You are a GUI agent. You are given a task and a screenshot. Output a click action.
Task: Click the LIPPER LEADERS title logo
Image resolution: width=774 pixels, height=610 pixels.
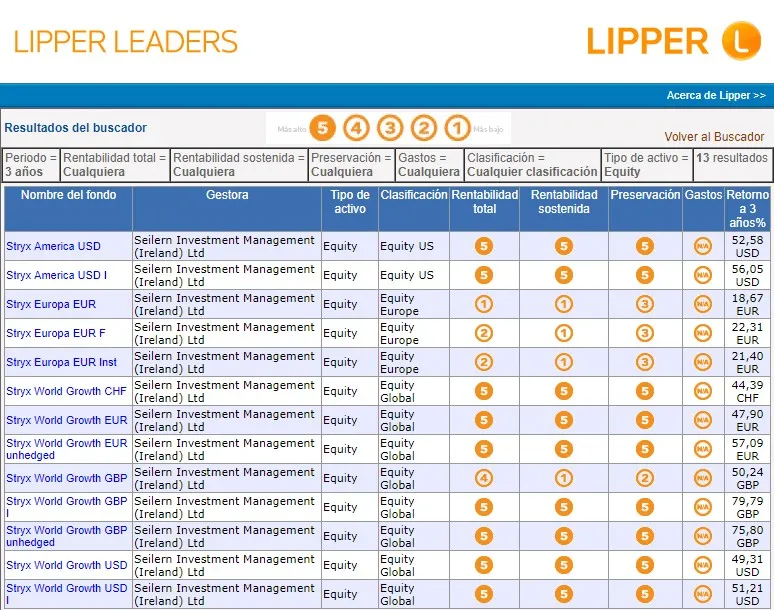click(x=126, y=42)
